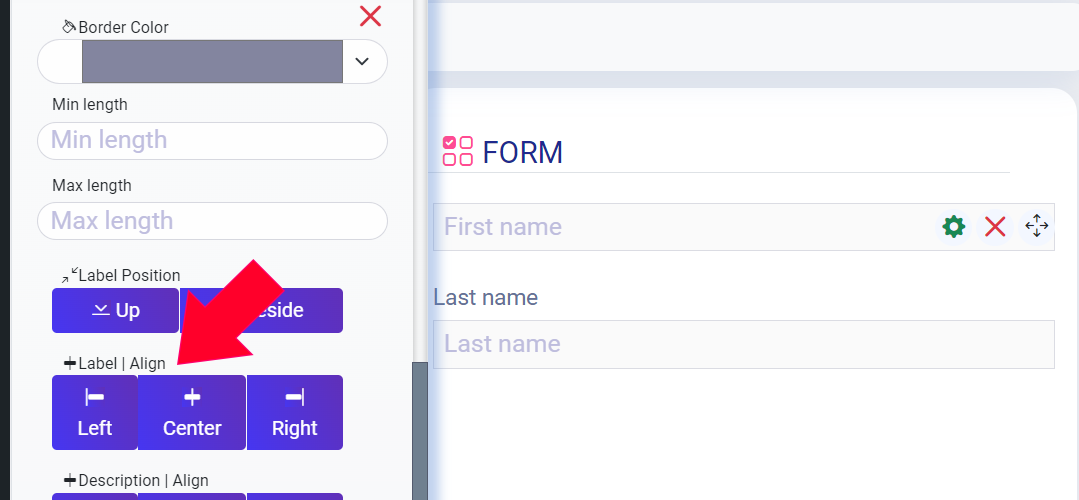Click the settings panel vertical scrollbar
This screenshot has height=500, width=1079.
(420, 431)
